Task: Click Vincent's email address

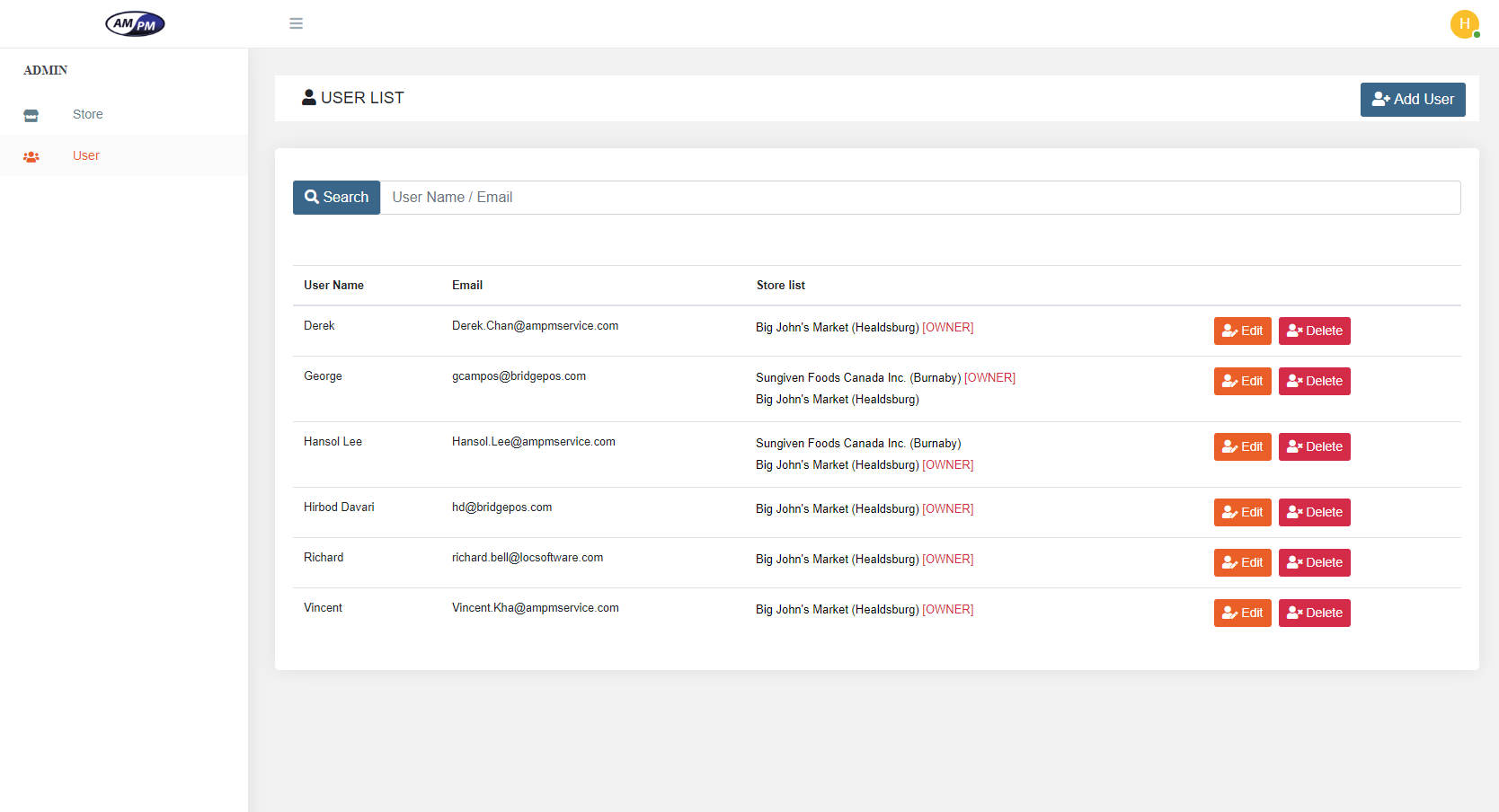Action: coord(535,608)
